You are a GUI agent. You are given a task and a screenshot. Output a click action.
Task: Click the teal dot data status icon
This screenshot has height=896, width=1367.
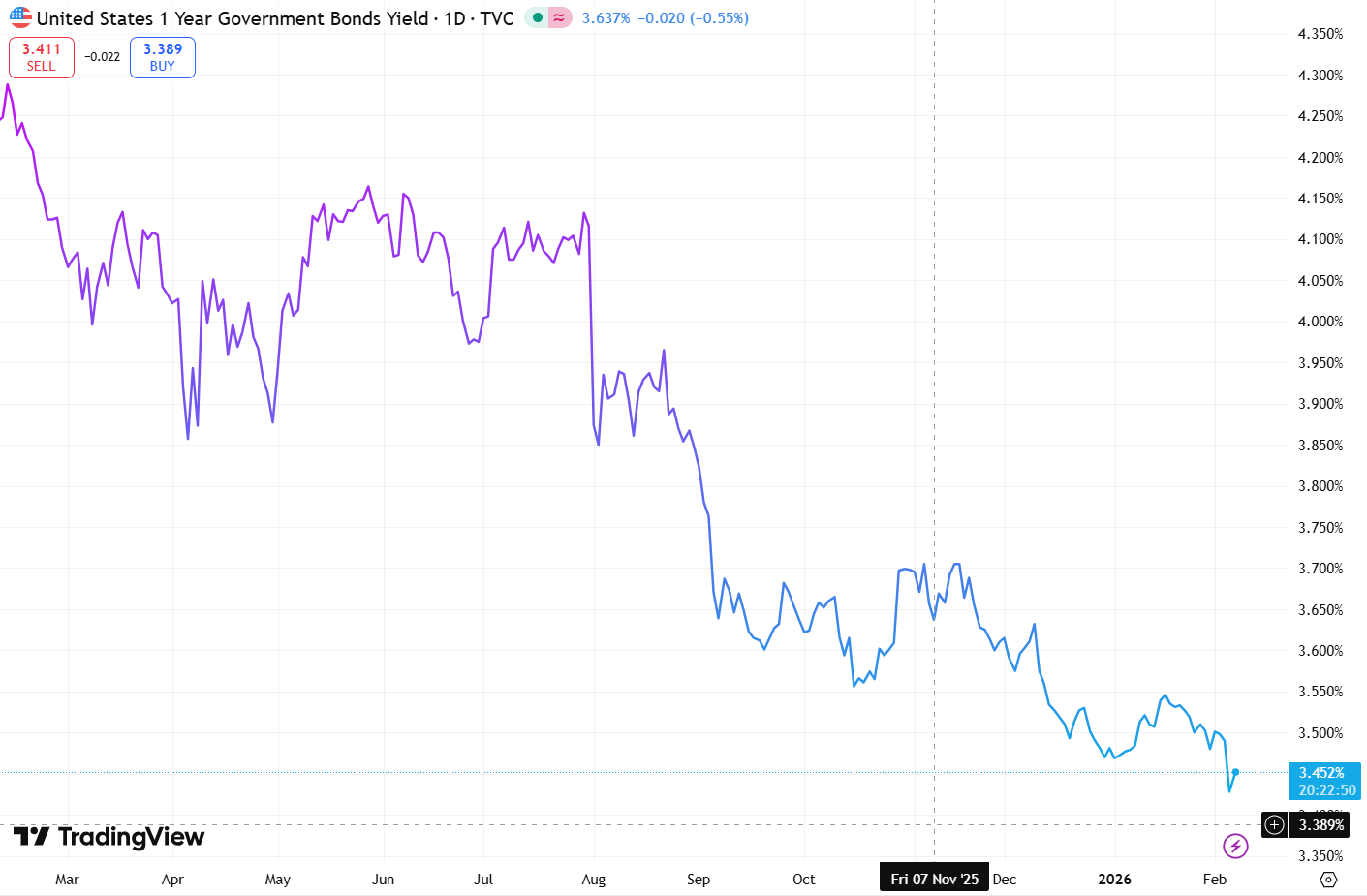(536, 17)
